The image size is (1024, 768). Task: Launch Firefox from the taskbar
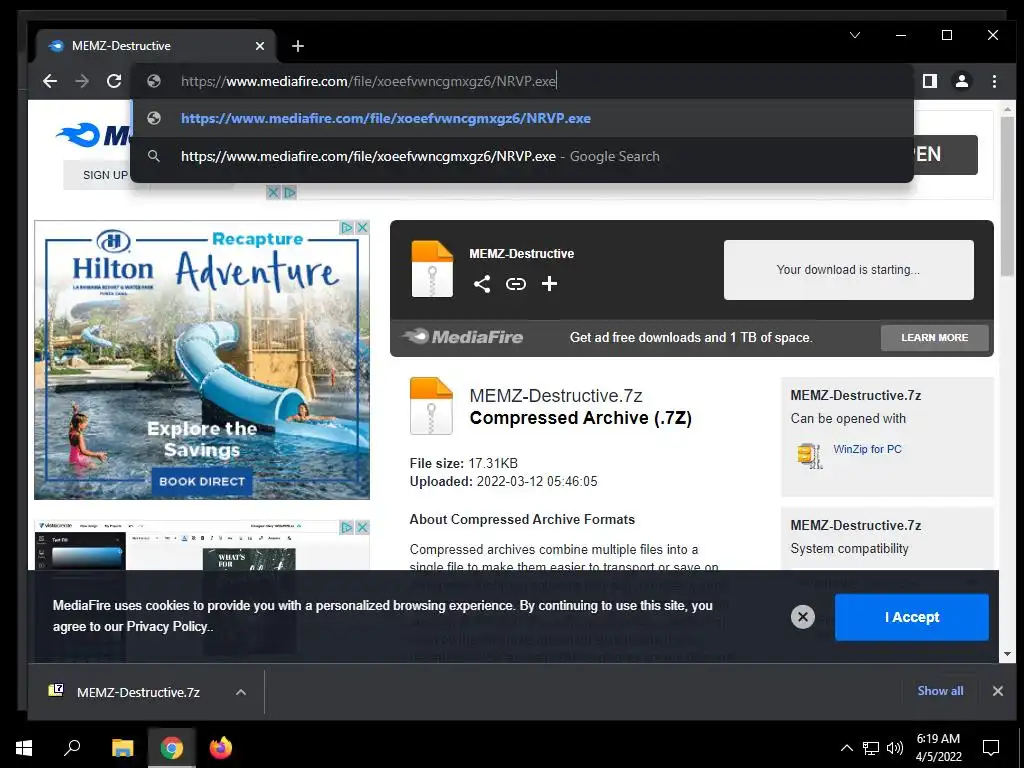click(x=221, y=747)
